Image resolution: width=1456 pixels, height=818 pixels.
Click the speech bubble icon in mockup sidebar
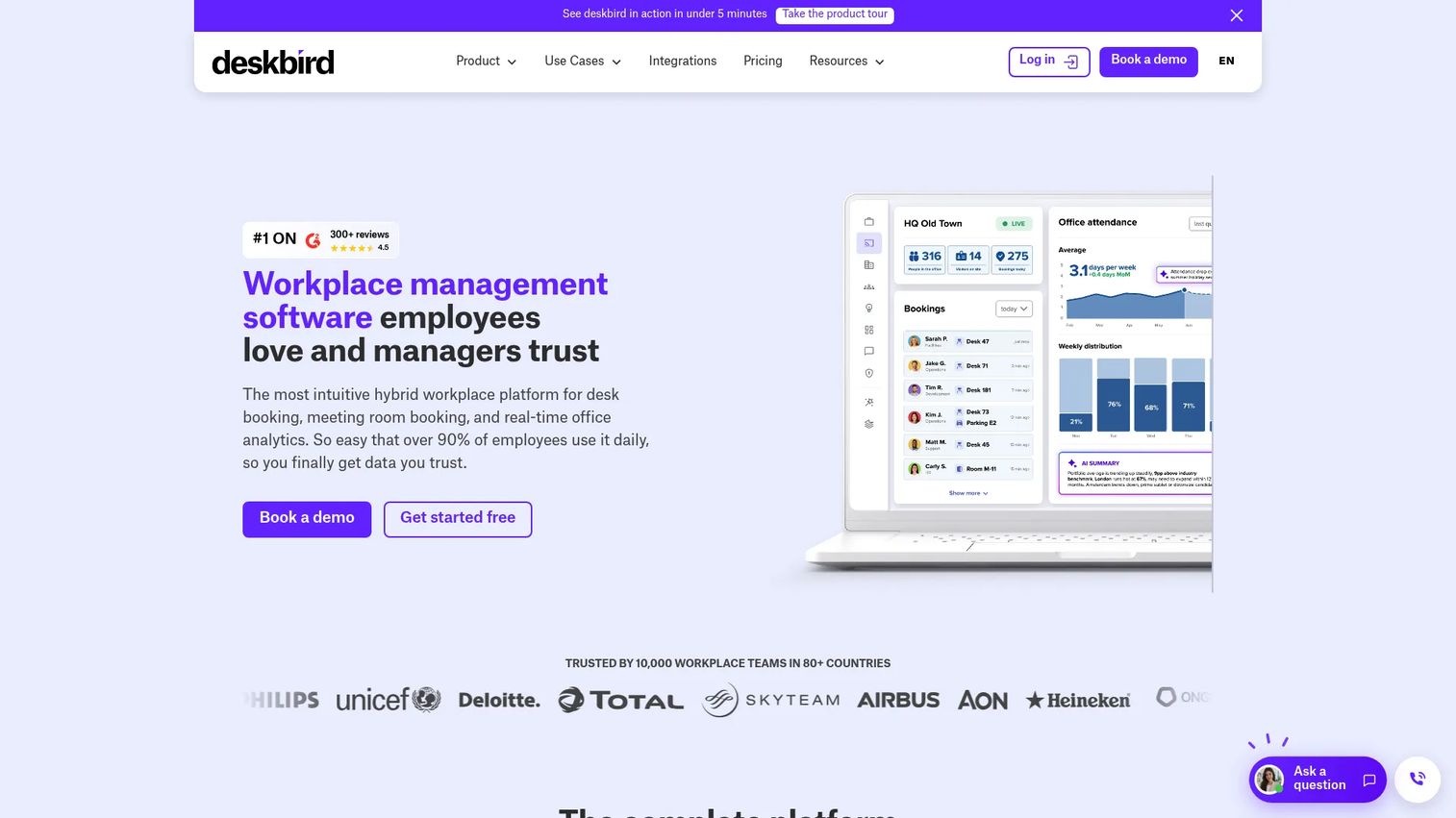point(868,351)
